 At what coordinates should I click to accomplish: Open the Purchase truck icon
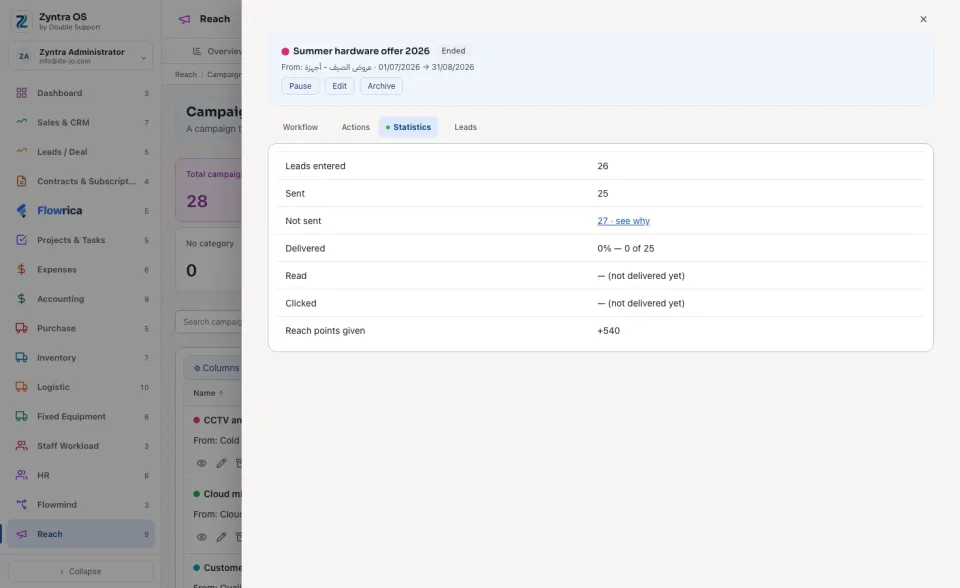click(x=21, y=328)
